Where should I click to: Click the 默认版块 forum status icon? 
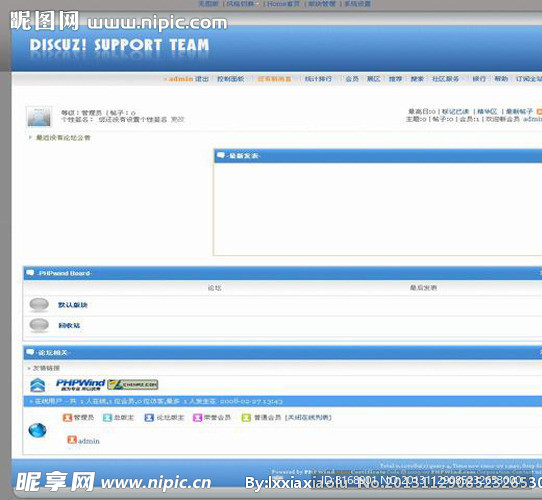39,305
